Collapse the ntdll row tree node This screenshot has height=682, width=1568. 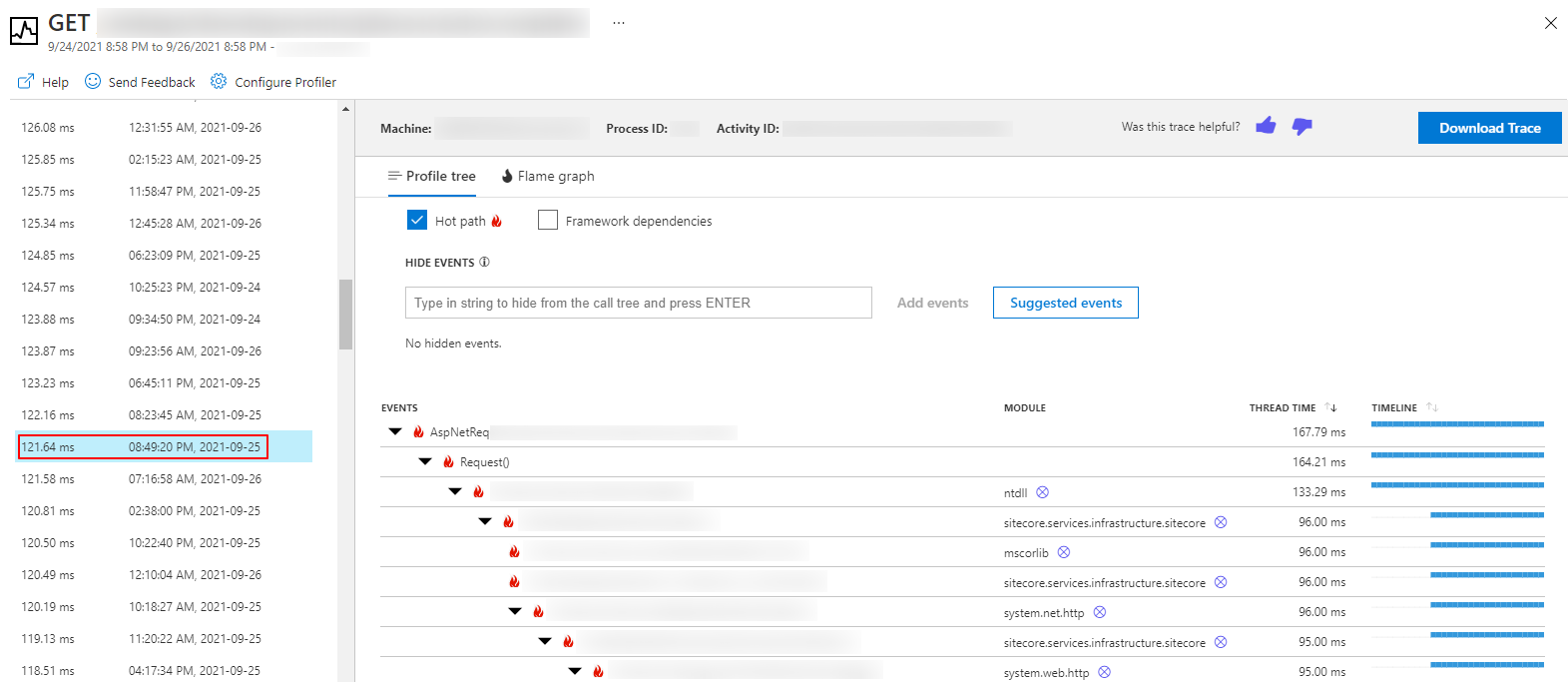tap(455, 492)
